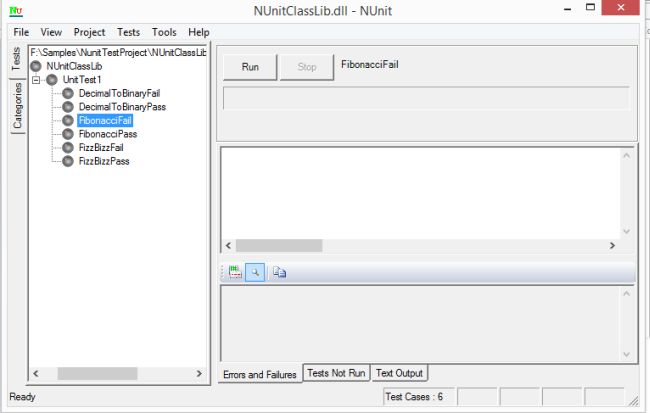650x413 pixels.
Task: Open the Tools menu
Action: click(x=164, y=32)
